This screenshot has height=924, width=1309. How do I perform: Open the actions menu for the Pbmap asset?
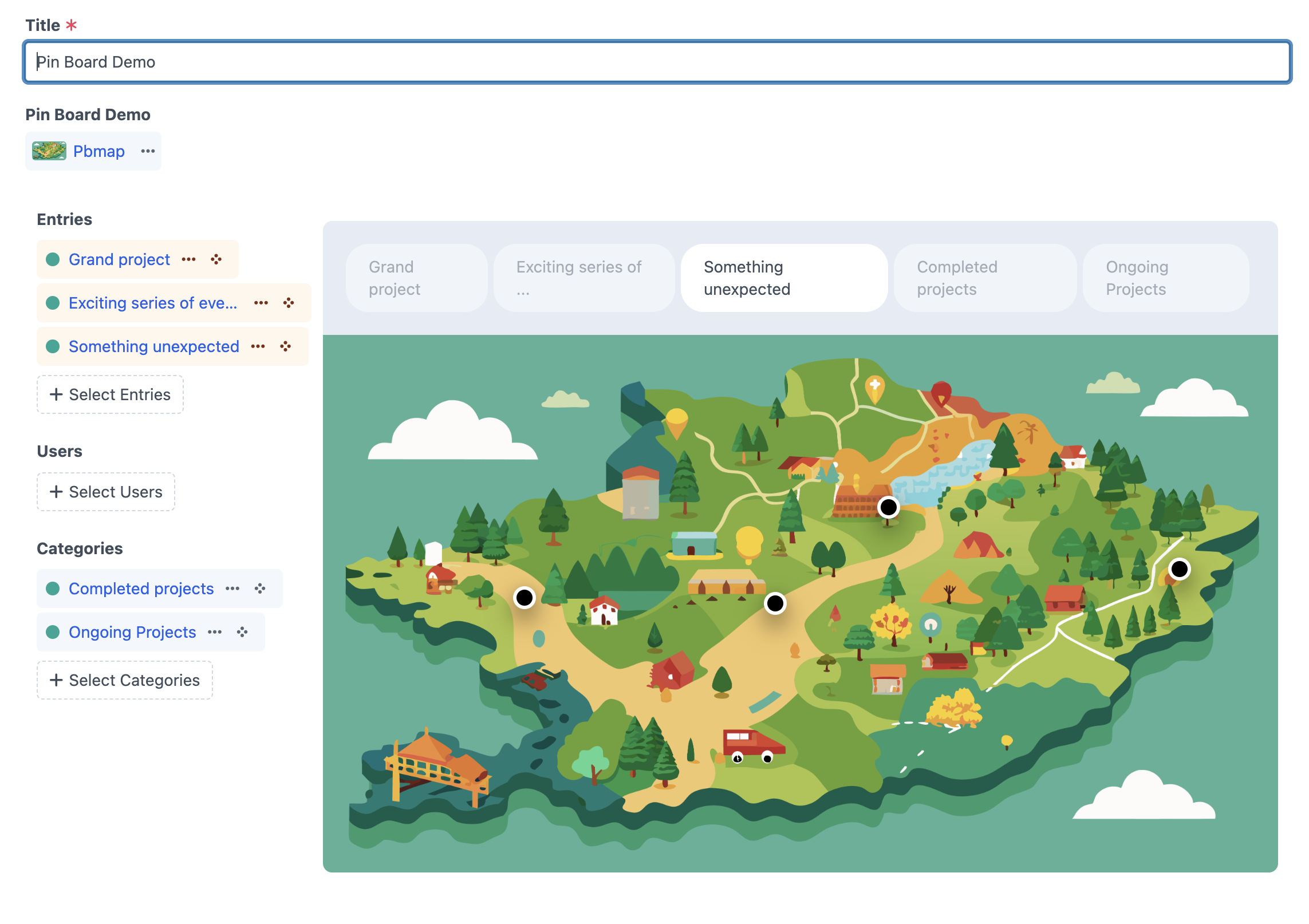[148, 151]
